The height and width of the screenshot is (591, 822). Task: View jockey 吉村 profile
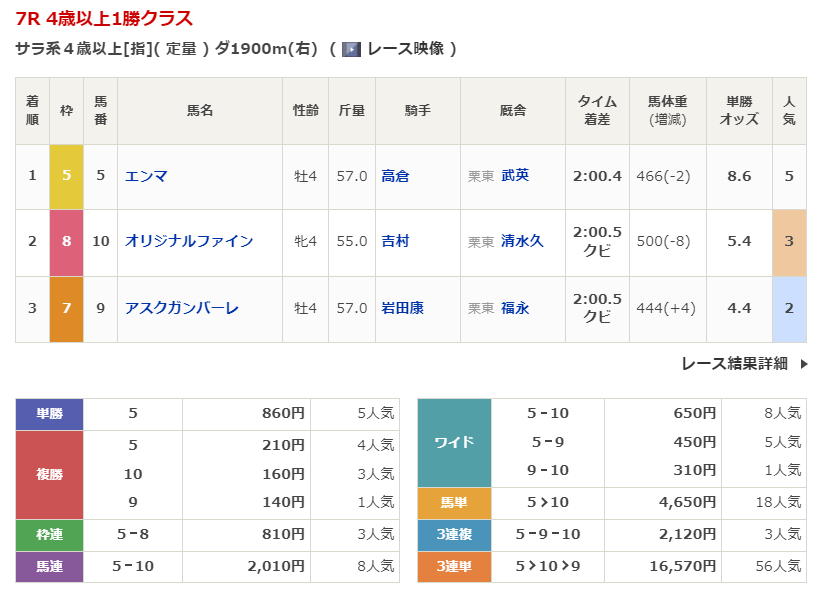pyautogui.click(x=395, y=241)
